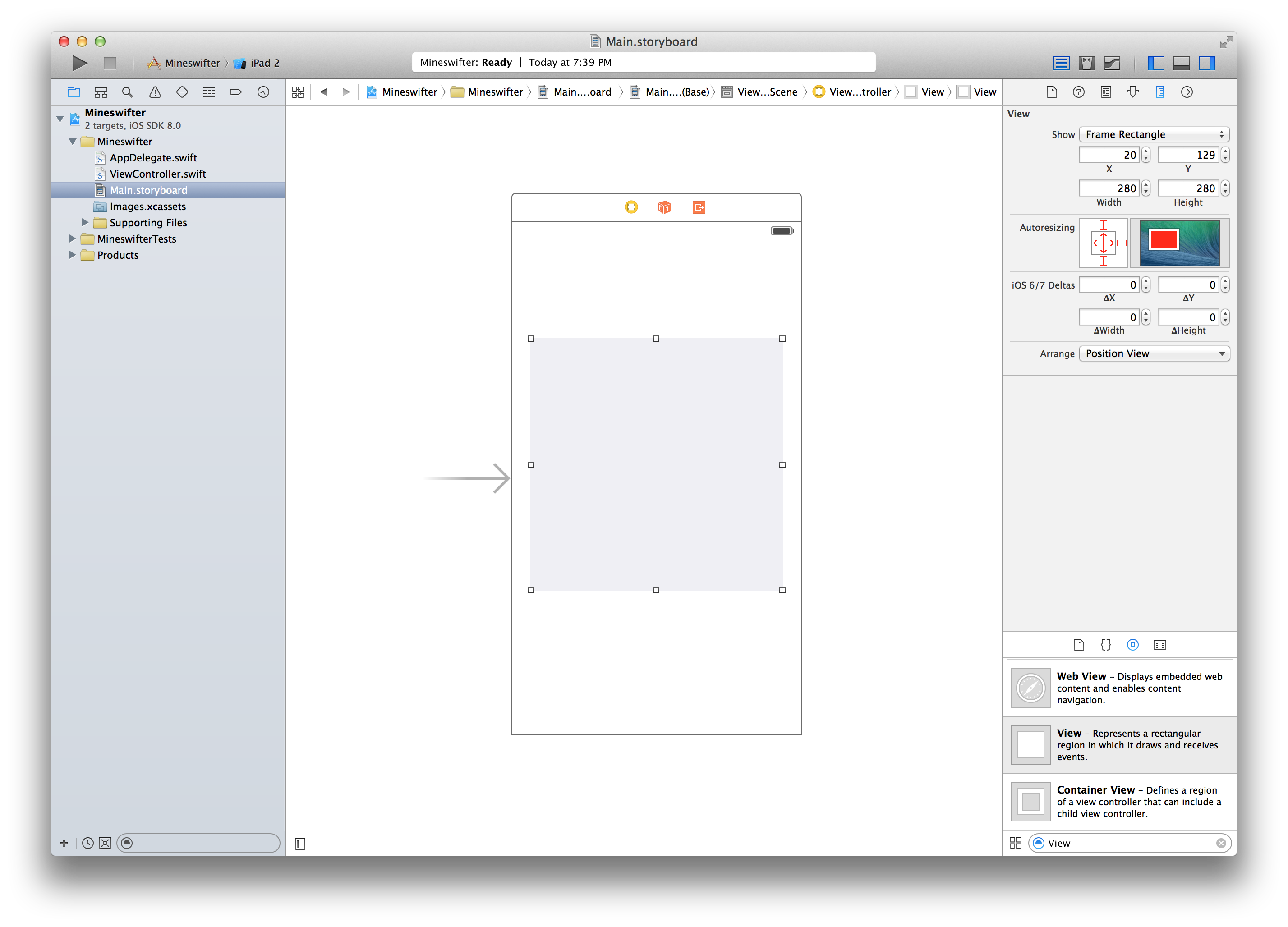The width and height of the screenshot is (1288, 927).
Task: Run the Mineswifter project with Play button
Action: pyautogui.click(x=79, y=63)
